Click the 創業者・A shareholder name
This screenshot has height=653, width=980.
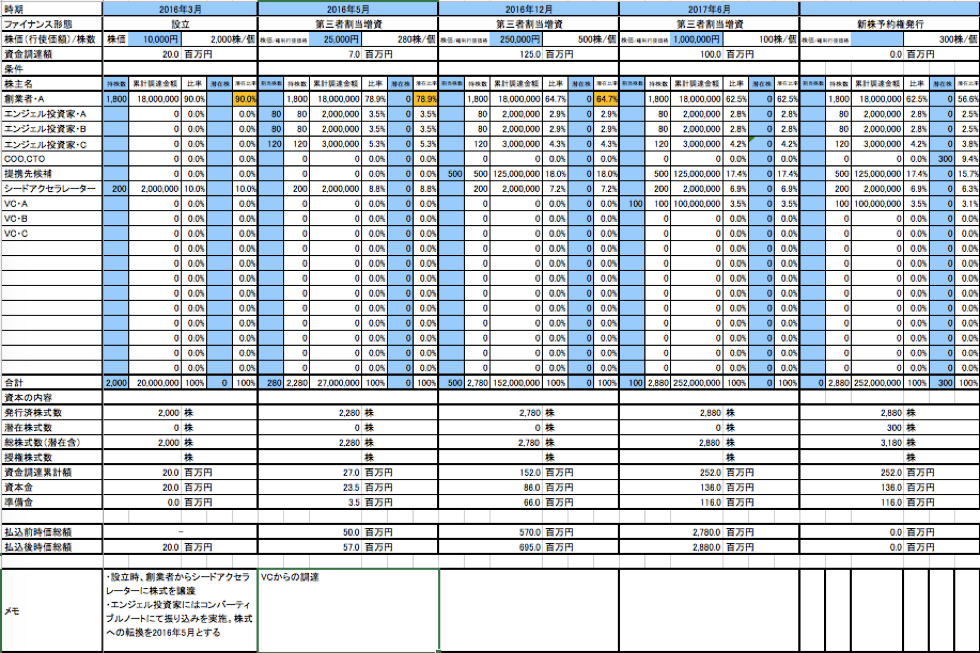click(52, 99)
